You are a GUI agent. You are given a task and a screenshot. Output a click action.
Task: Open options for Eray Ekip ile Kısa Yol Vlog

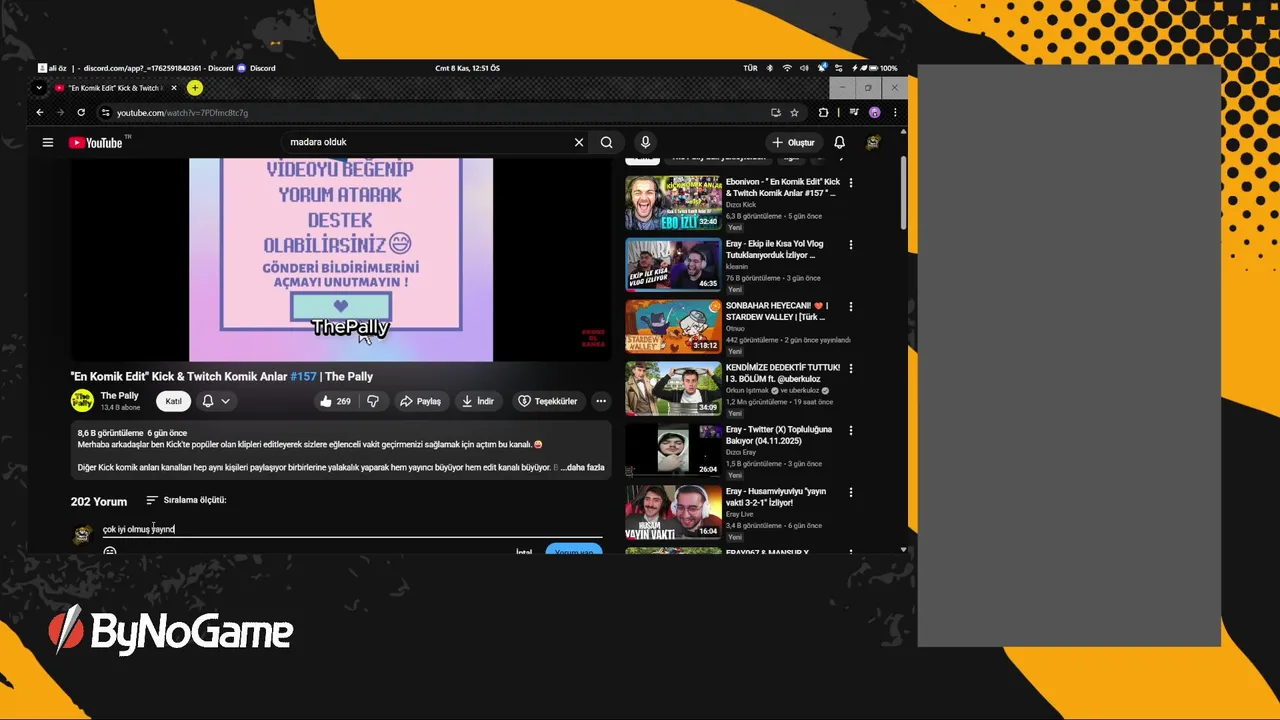pyautogui.click(x=851, y=245)
